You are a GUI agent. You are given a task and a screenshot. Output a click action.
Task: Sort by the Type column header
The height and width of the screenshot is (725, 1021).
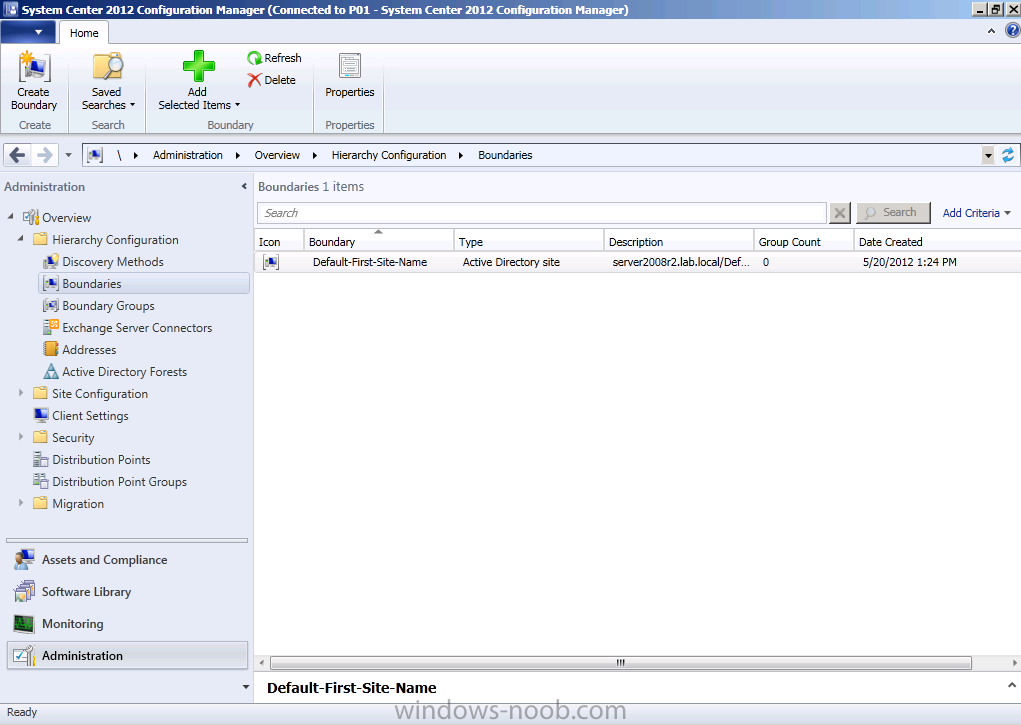point(529,241)
